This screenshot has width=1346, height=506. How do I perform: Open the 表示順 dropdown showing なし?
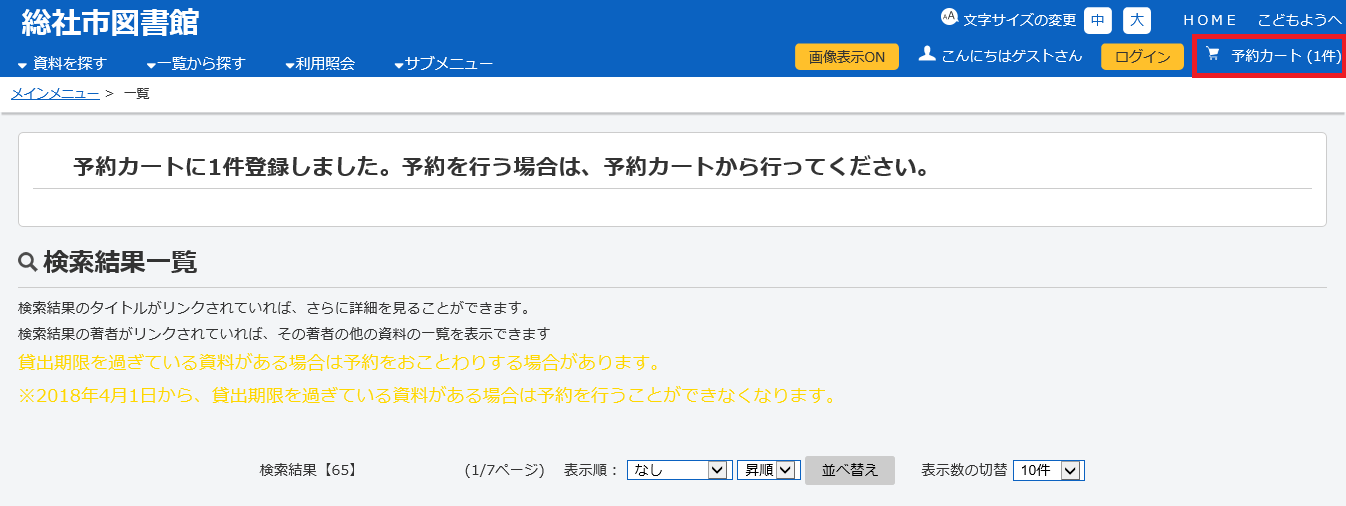678,470
